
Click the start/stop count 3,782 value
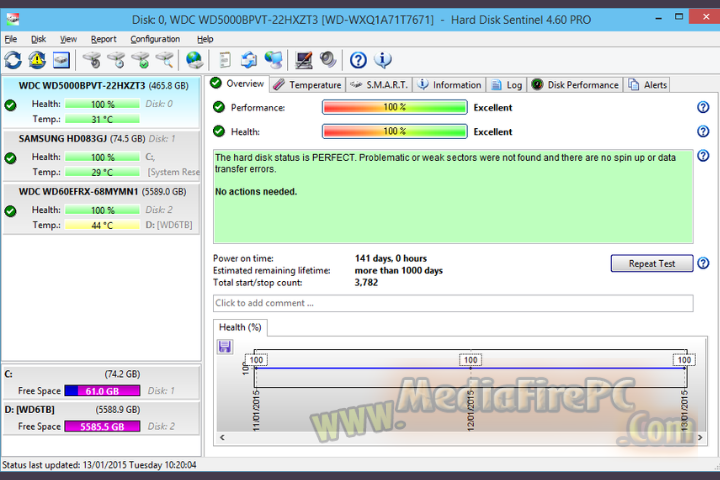tap(366, 282)
